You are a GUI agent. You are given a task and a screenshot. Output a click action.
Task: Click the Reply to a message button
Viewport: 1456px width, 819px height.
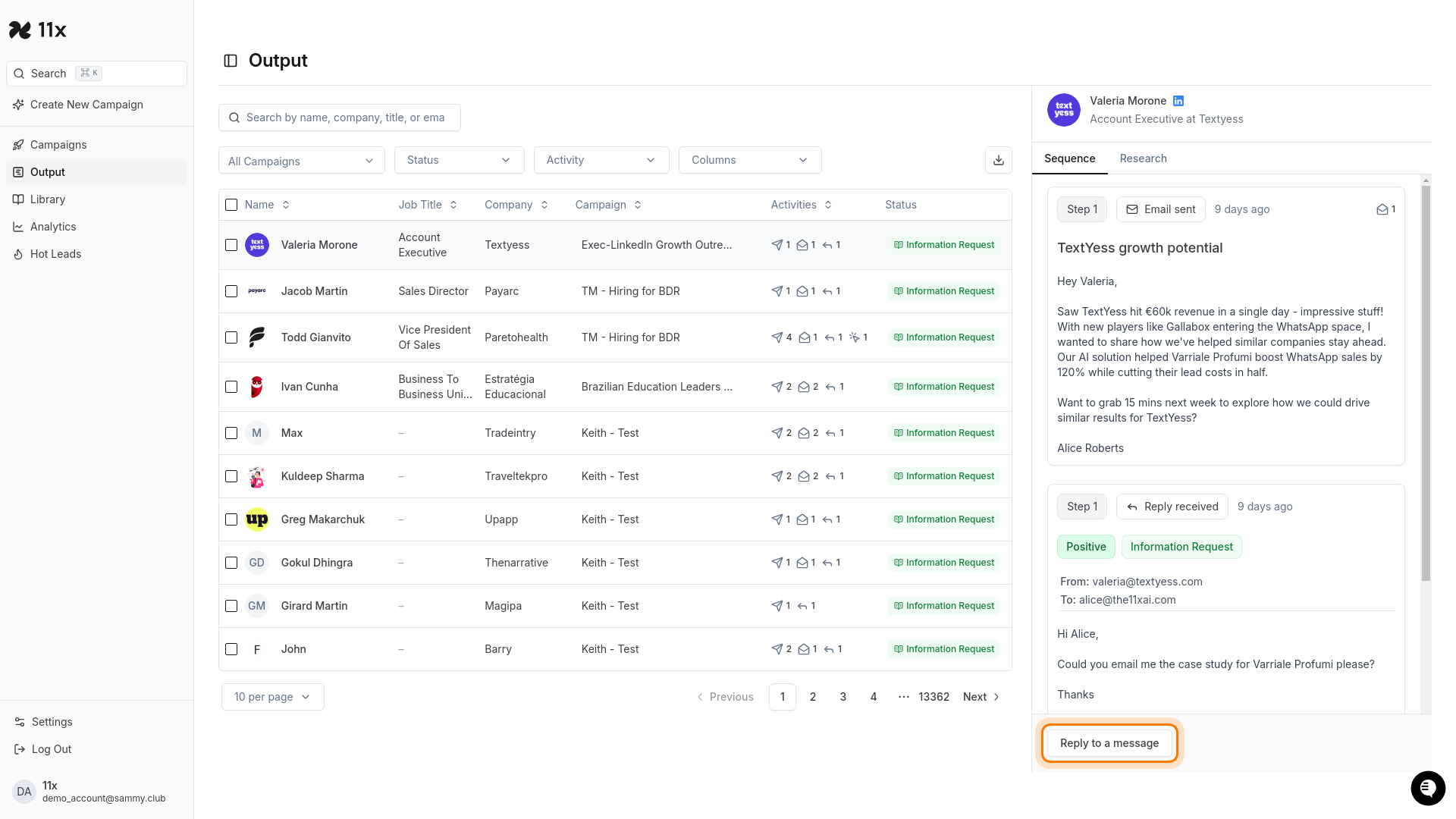[1109, 743]
